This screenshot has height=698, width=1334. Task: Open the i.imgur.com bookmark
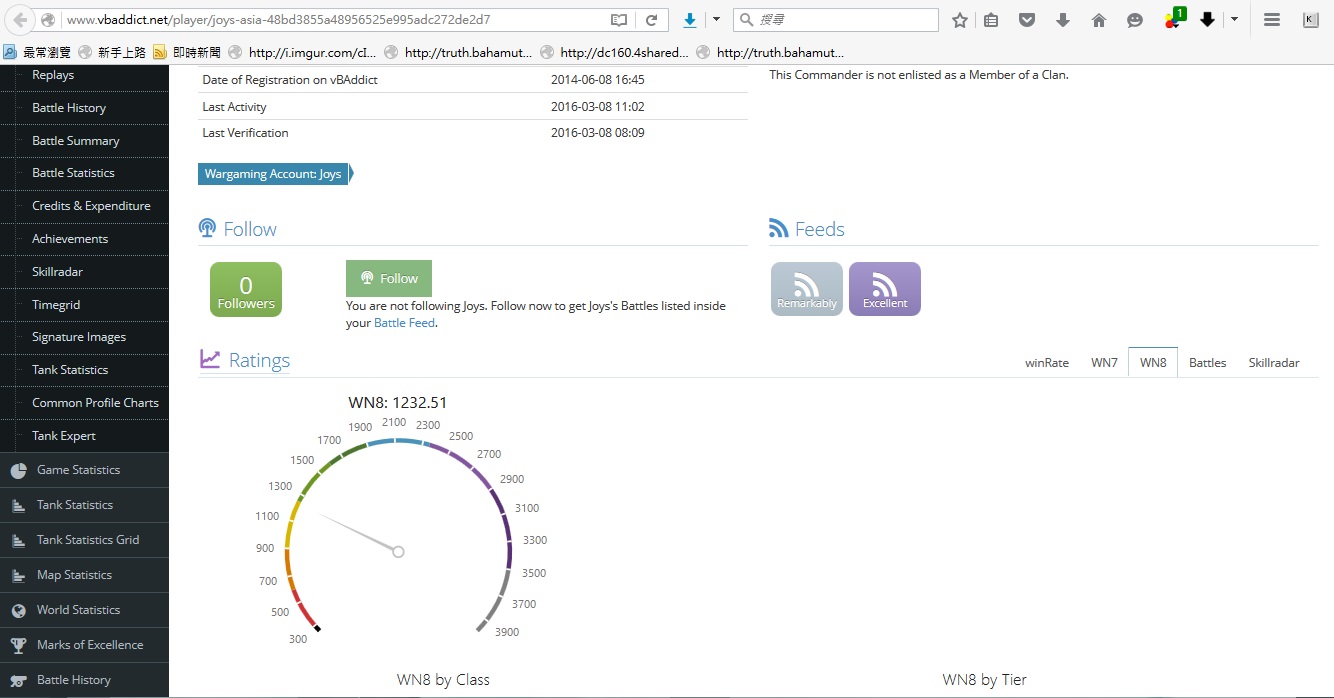pos(304,53)
